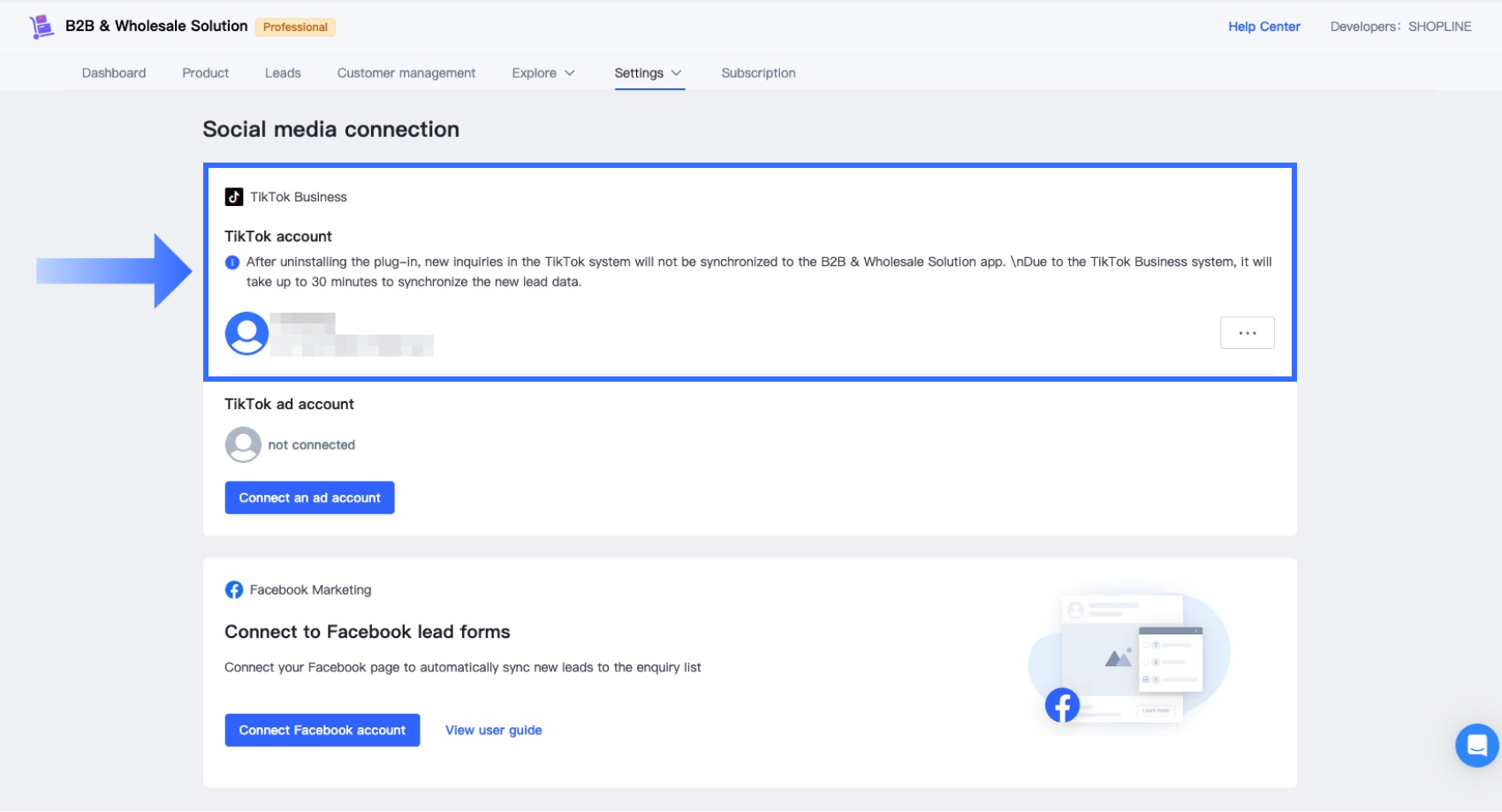Image resolution: width=1502 pixels, height=812 pixels.
Task: Open the Help Center link
Action: click(x=1263, y=27)
